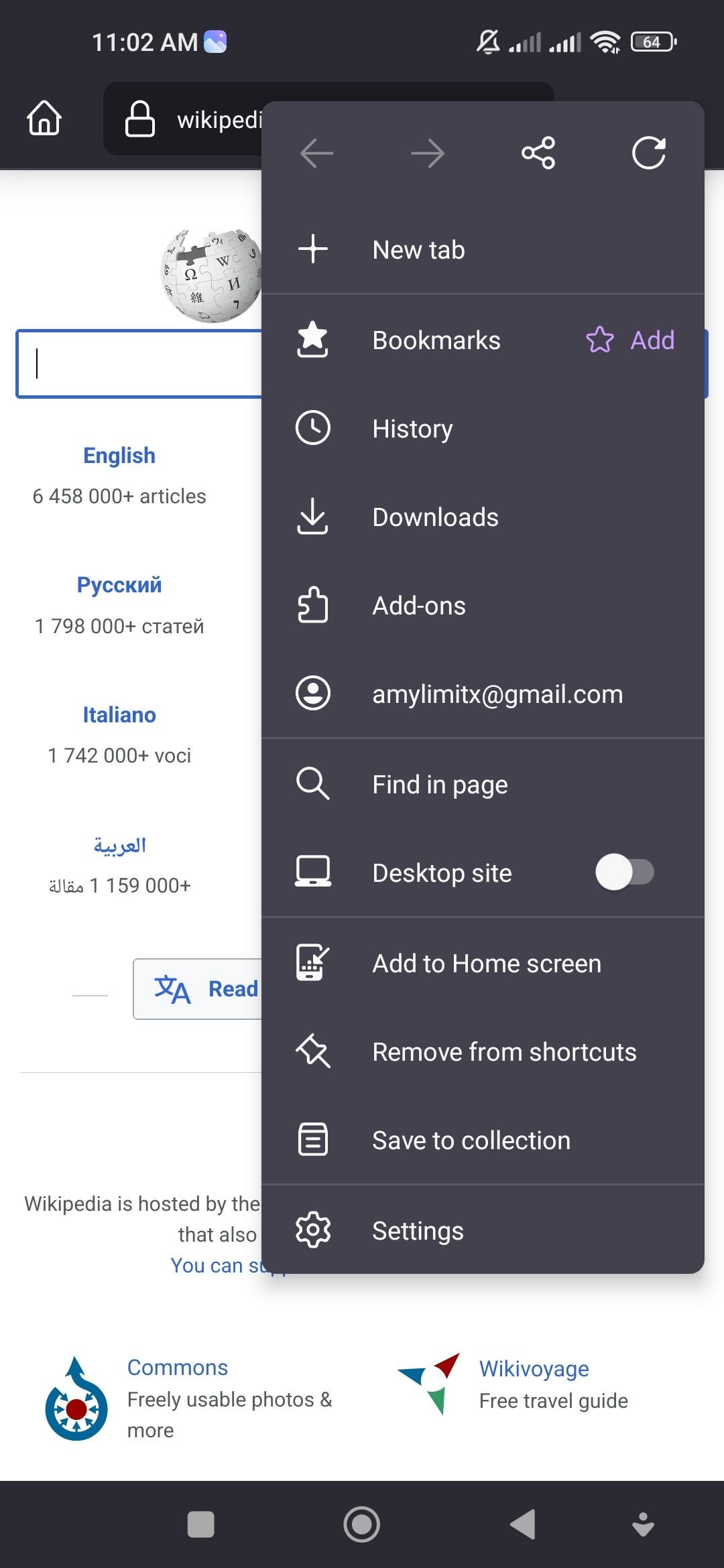Tap Android home circle button
The image size is (724, 1568).
[x=362, y=1524]
